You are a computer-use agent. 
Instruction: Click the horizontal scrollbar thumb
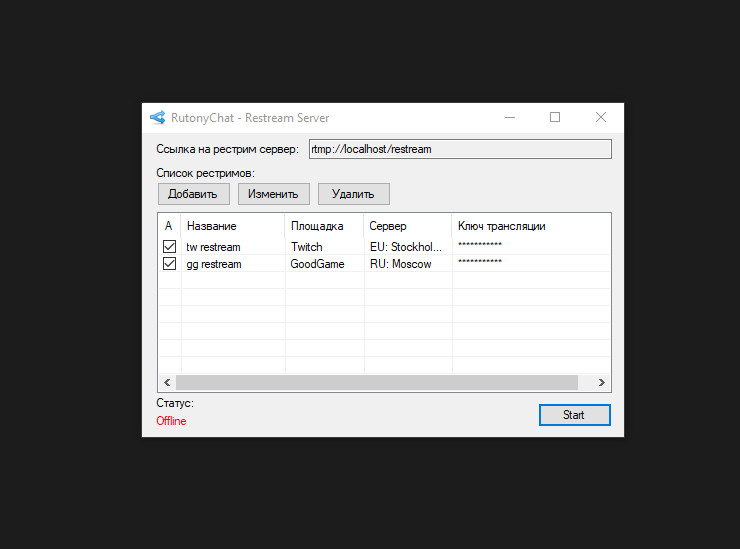[x=377, y=382]
